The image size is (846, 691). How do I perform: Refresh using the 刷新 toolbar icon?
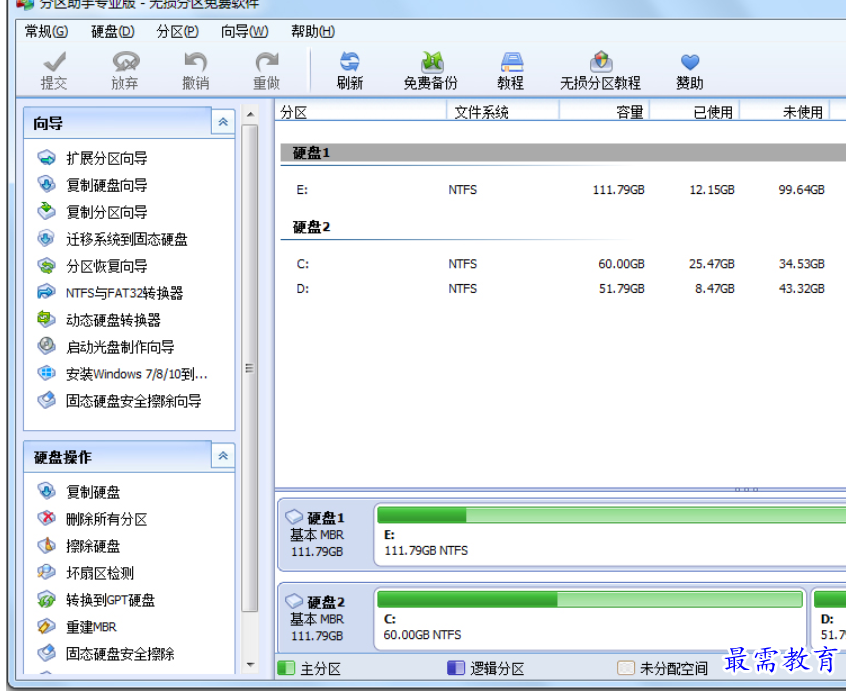(350, 70)
